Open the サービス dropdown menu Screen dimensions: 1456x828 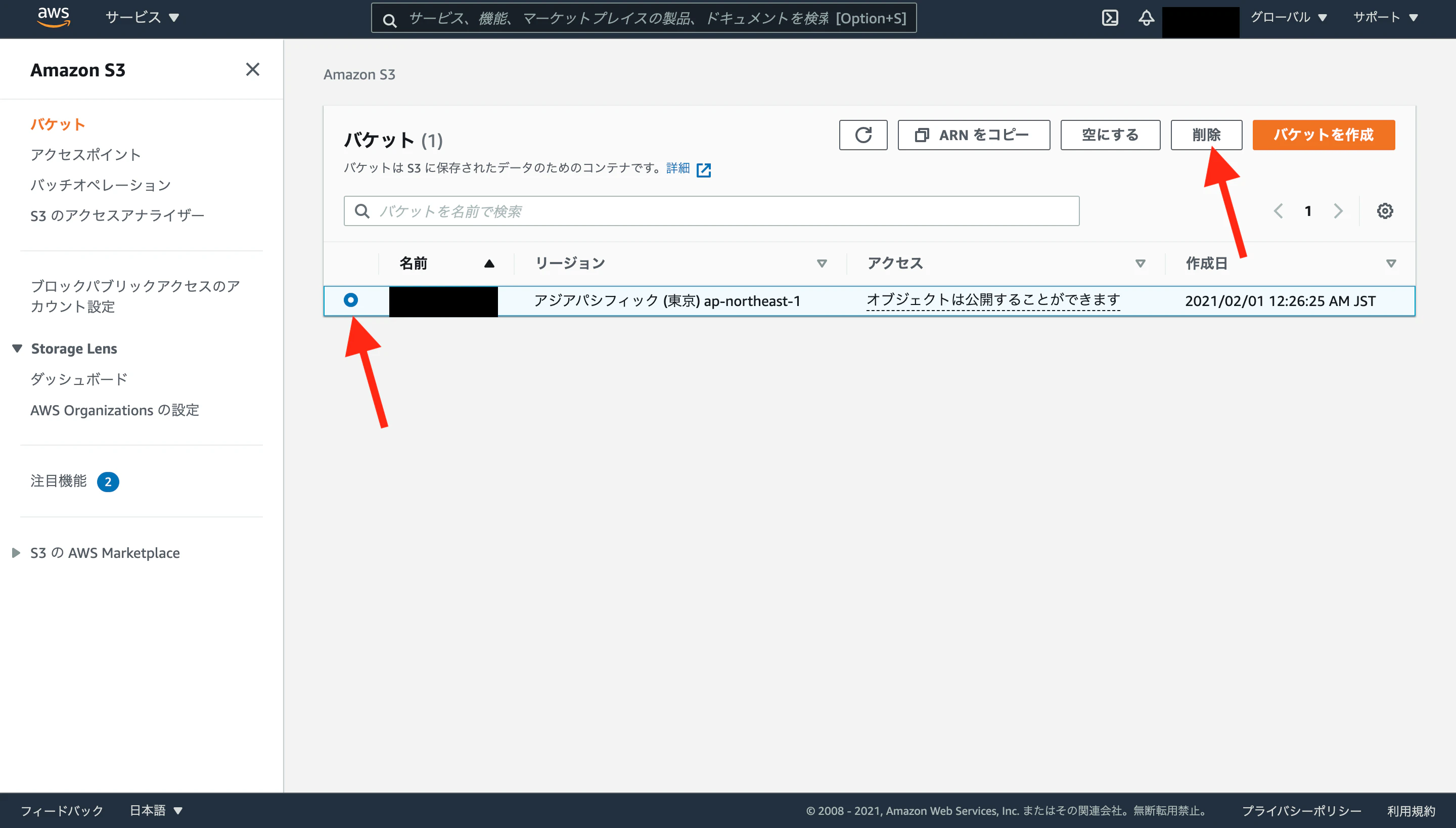(142, 18)
